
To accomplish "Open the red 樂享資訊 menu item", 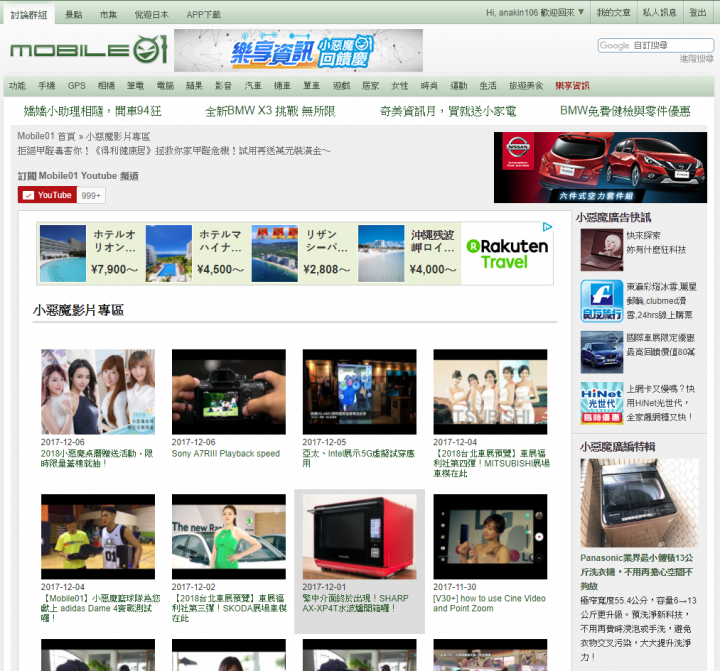I will pos(572,85).
